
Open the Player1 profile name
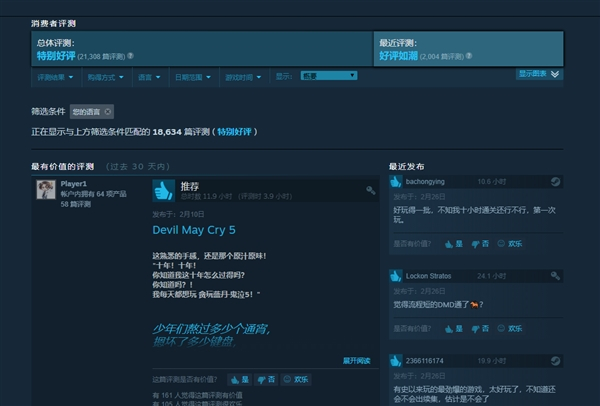click(x=73, y=184)
